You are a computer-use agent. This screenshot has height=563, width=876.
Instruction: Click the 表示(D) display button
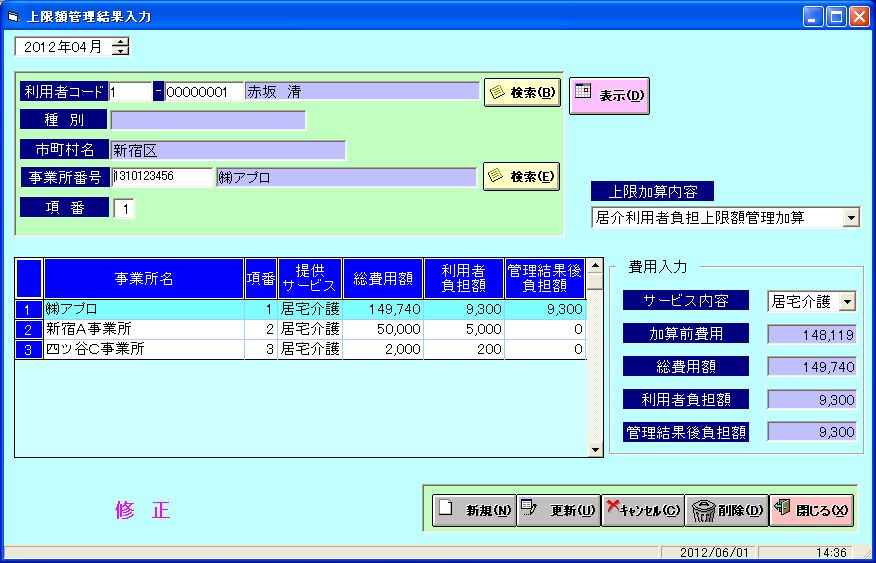610,96
